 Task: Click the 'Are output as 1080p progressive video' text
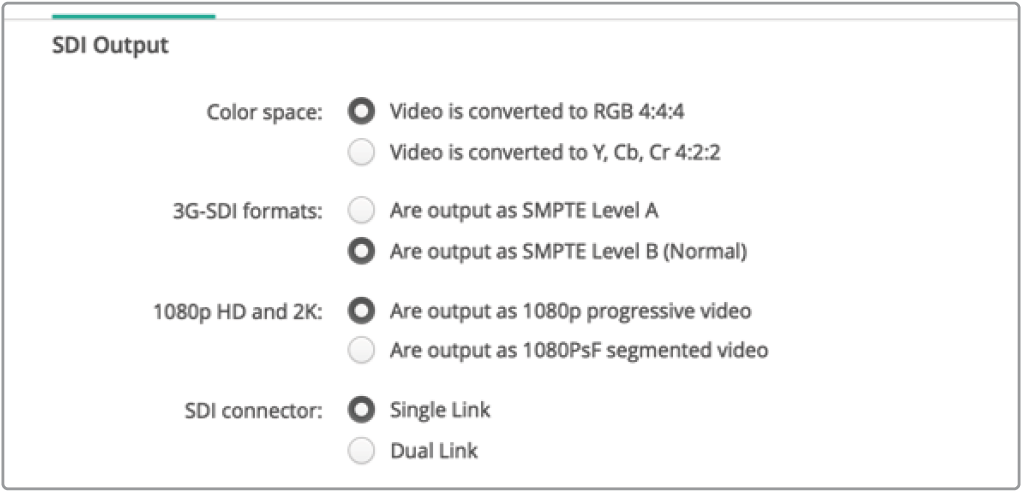570,311
